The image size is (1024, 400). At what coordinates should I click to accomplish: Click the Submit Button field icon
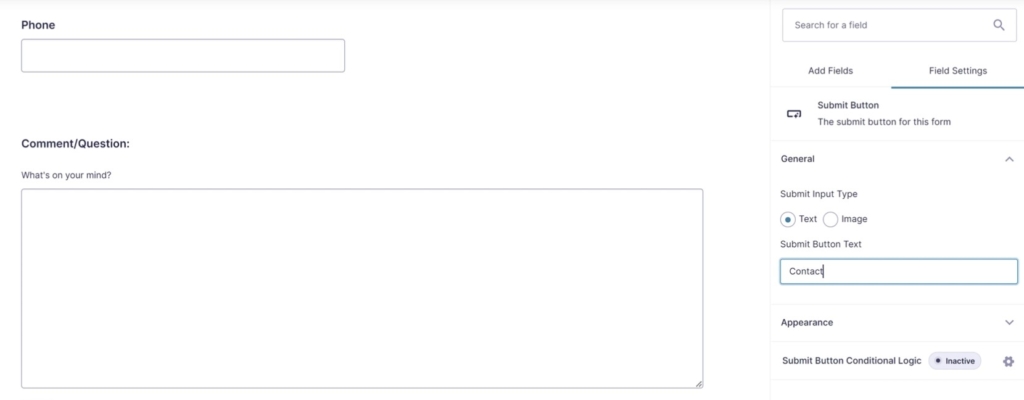coord(794,114)
